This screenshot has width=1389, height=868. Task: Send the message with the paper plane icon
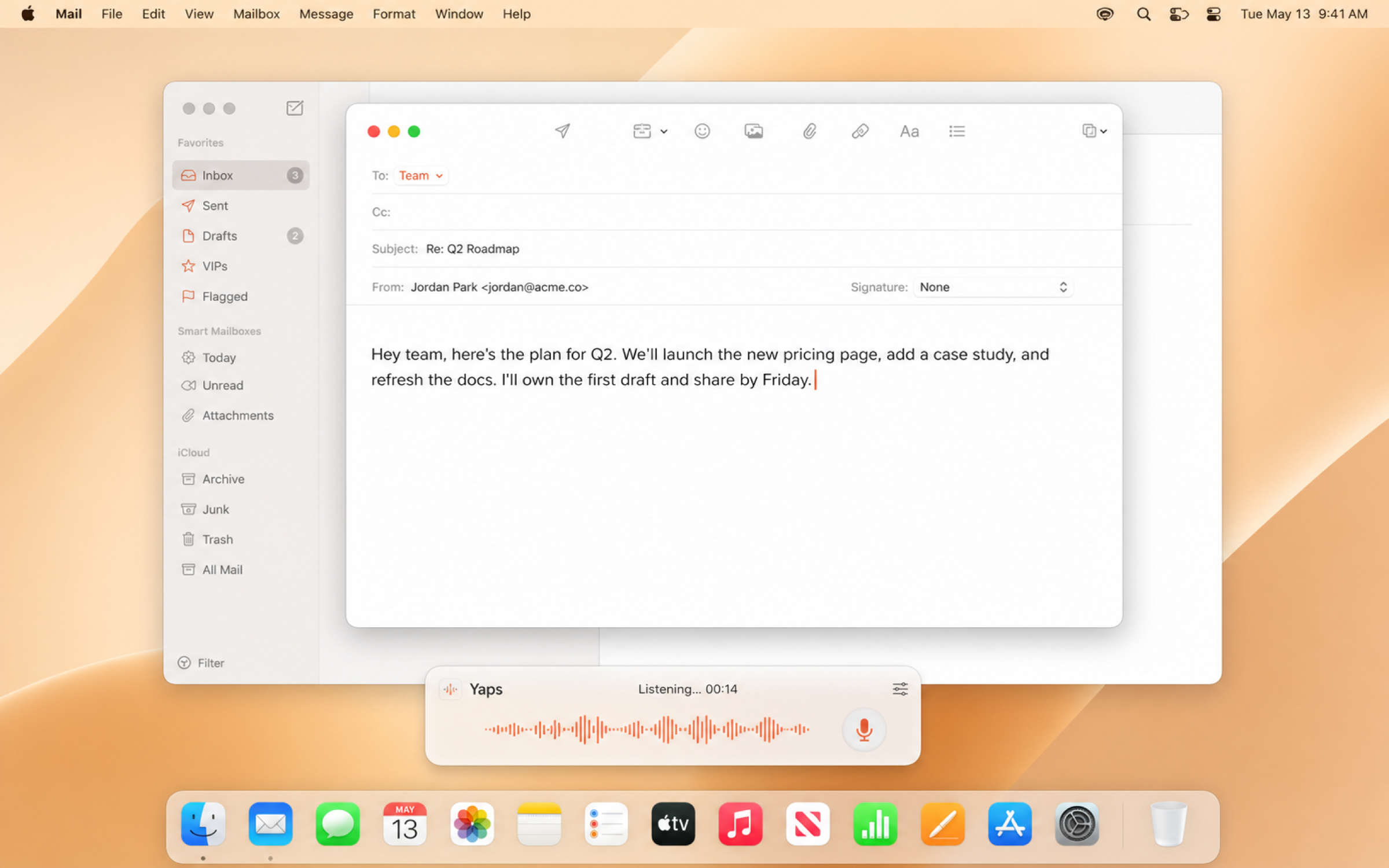coord(562,131)
